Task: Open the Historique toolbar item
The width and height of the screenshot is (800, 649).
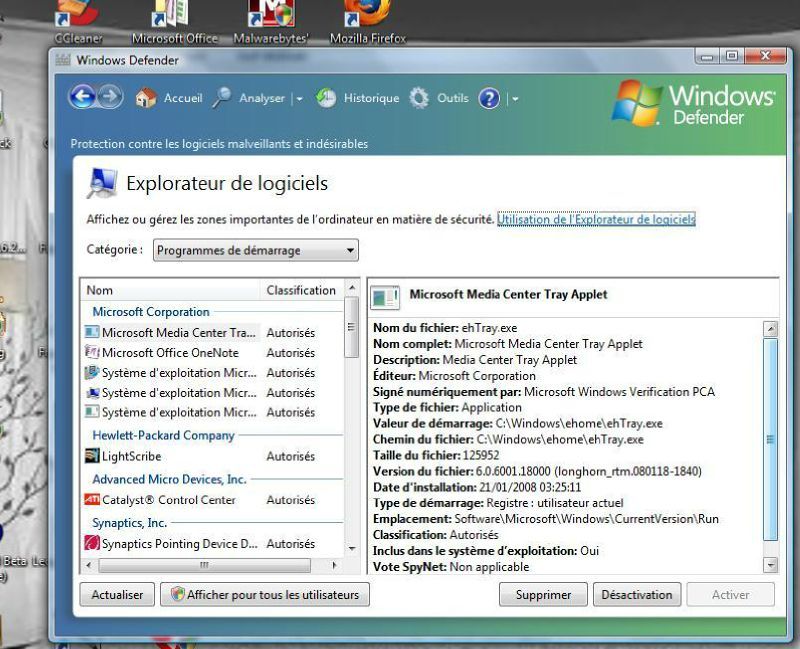Action: (x=357, y=98)
